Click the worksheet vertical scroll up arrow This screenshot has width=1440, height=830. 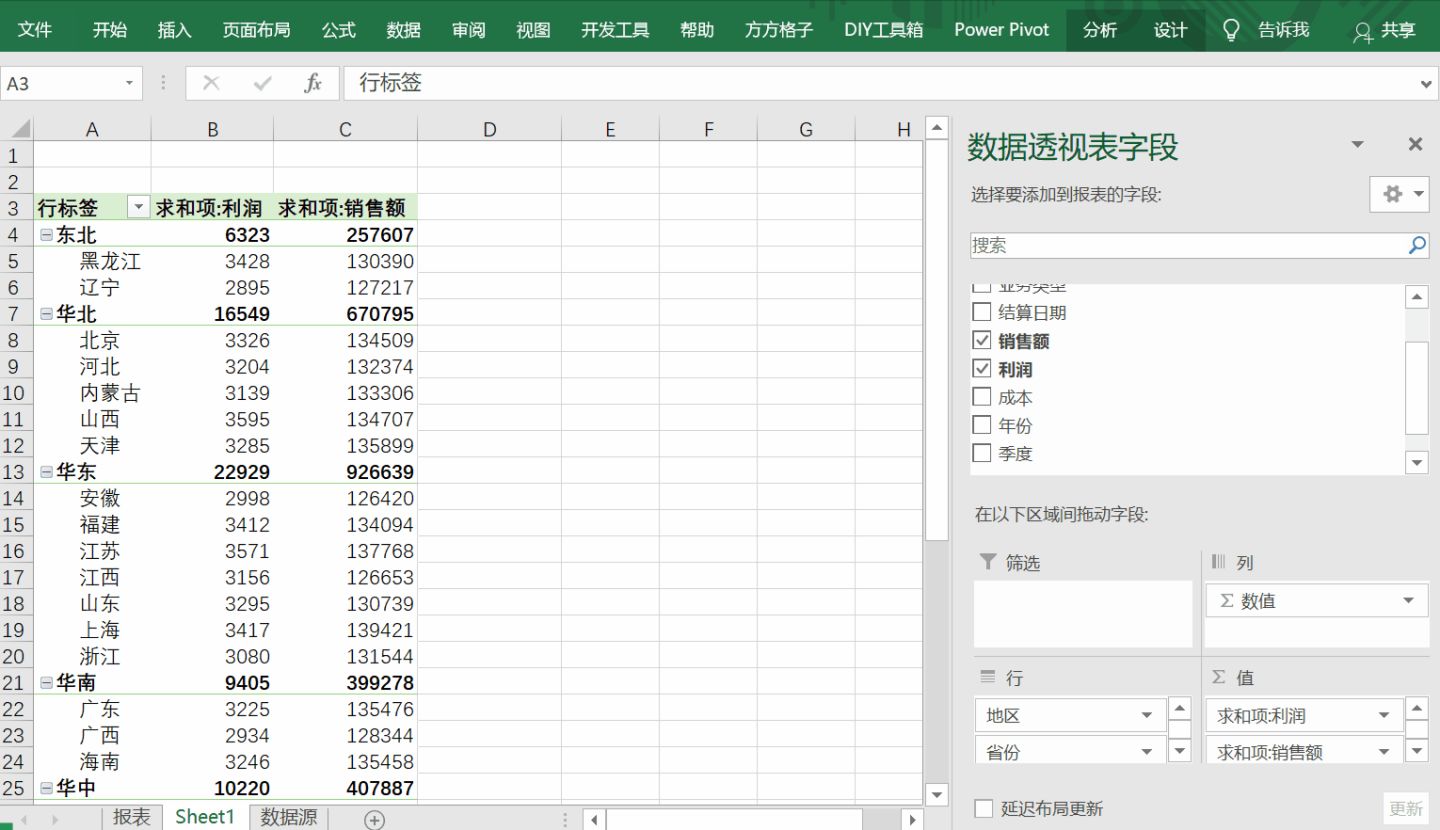click(936, 128)
